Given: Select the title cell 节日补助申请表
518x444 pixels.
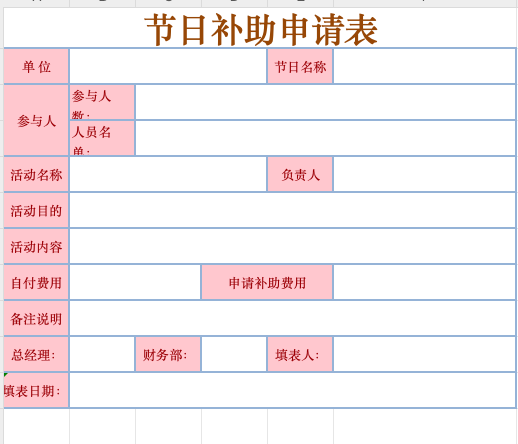Looking at the screenshot, I should pos(260,28).
